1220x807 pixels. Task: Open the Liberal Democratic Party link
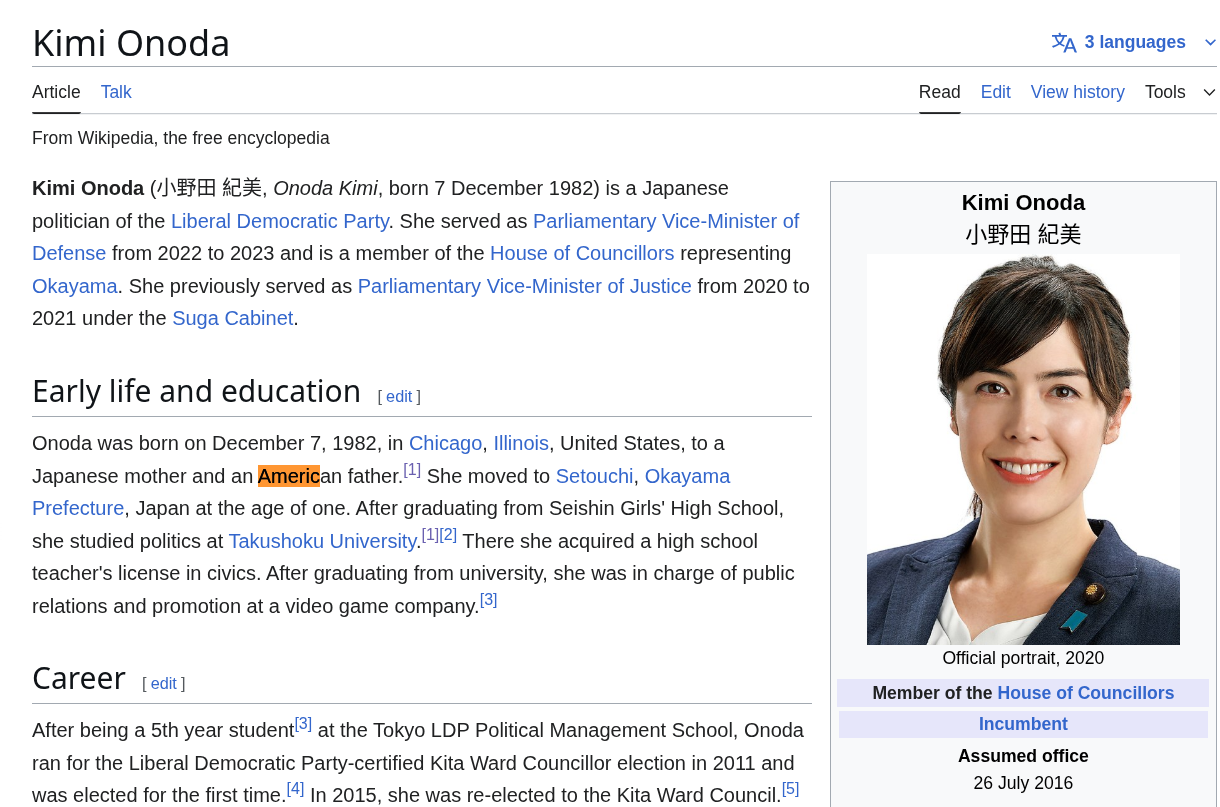[280, 221]
